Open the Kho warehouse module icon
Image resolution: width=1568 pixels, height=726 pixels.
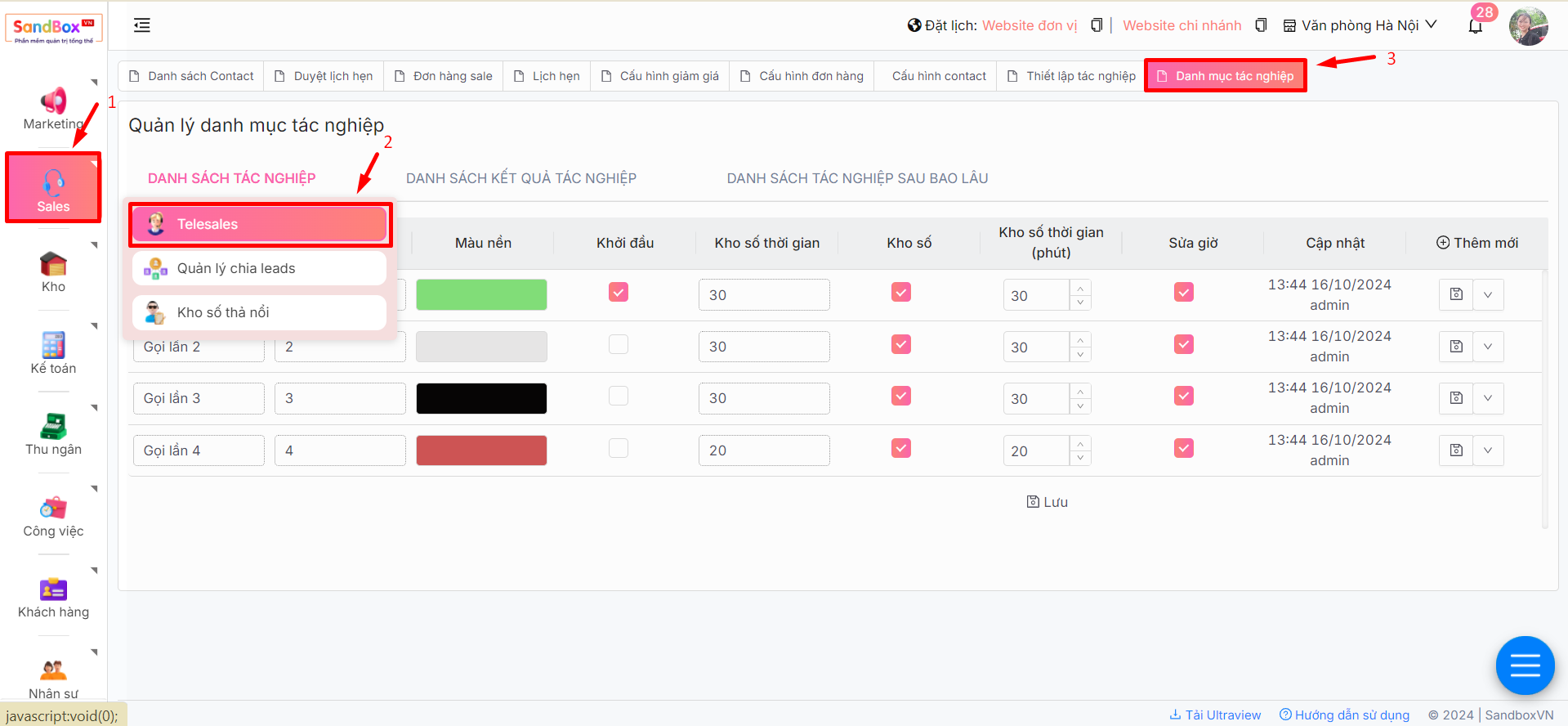tap(53, 265)
